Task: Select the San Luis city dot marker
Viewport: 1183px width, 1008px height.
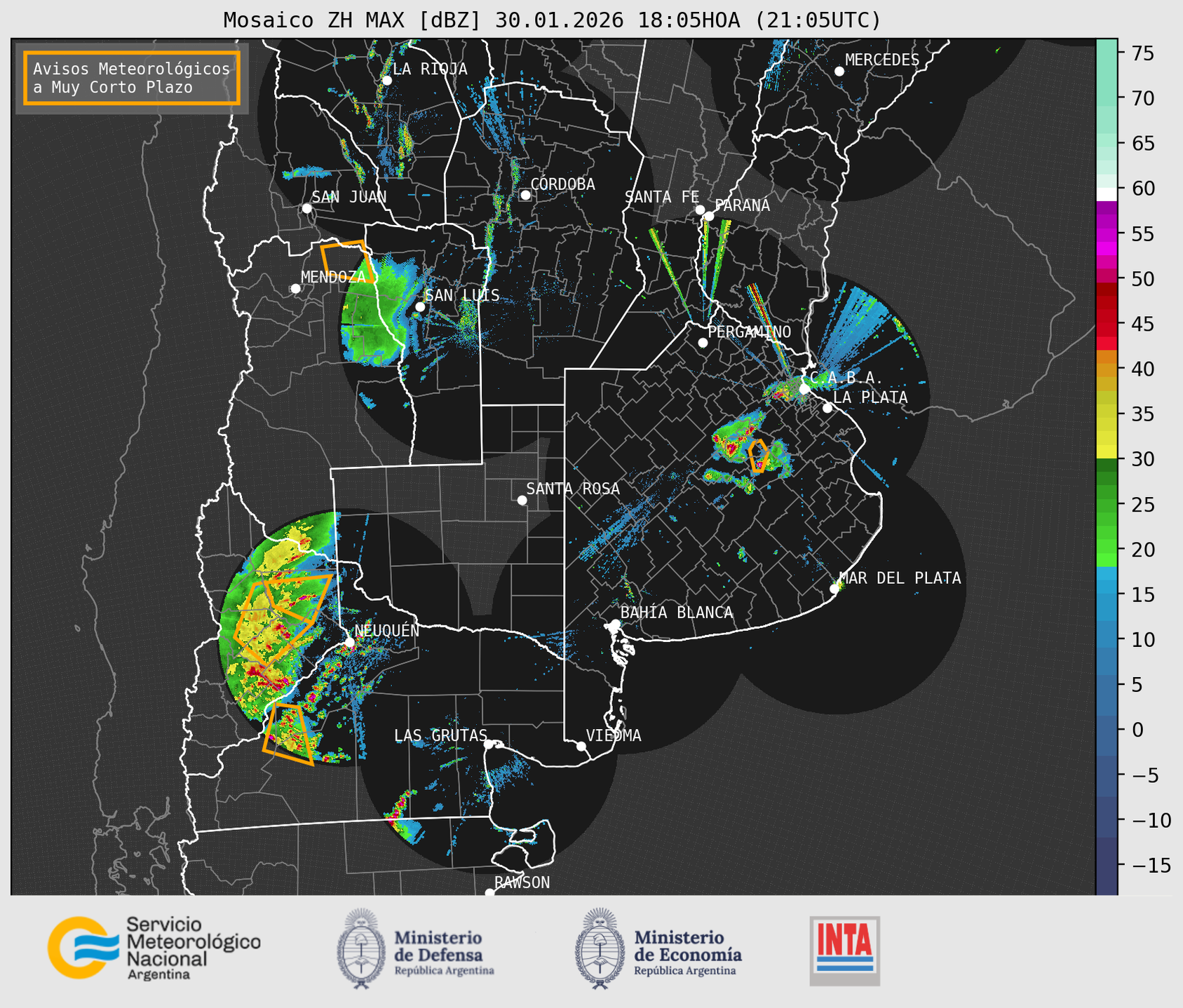Action: point(420,307)
